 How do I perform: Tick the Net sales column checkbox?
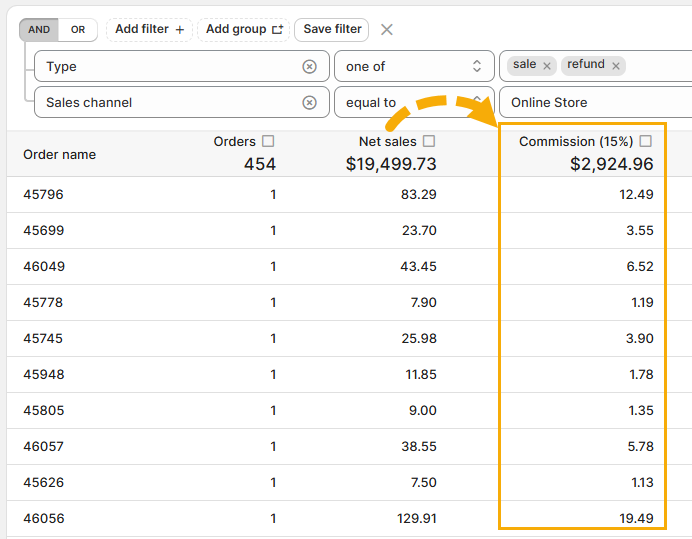pyautogui.click(x=429, y=142)
